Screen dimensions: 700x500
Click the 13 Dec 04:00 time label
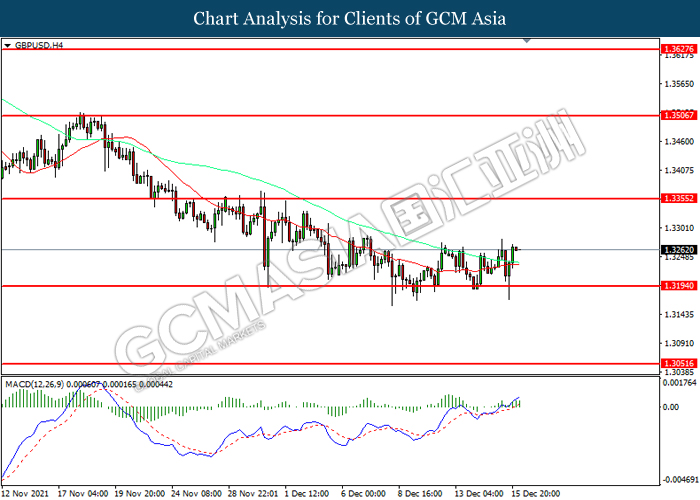pyautogui.click(x=479, y=494)
